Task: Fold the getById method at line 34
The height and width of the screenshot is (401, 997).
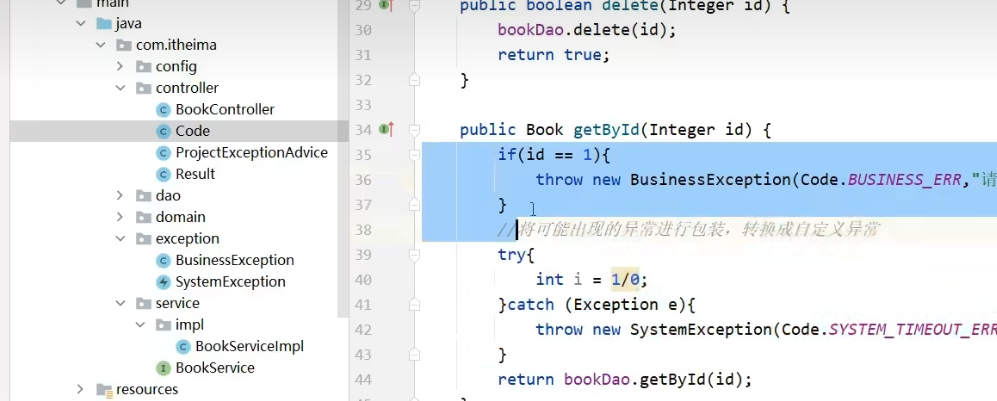Action: coord(413,130)
